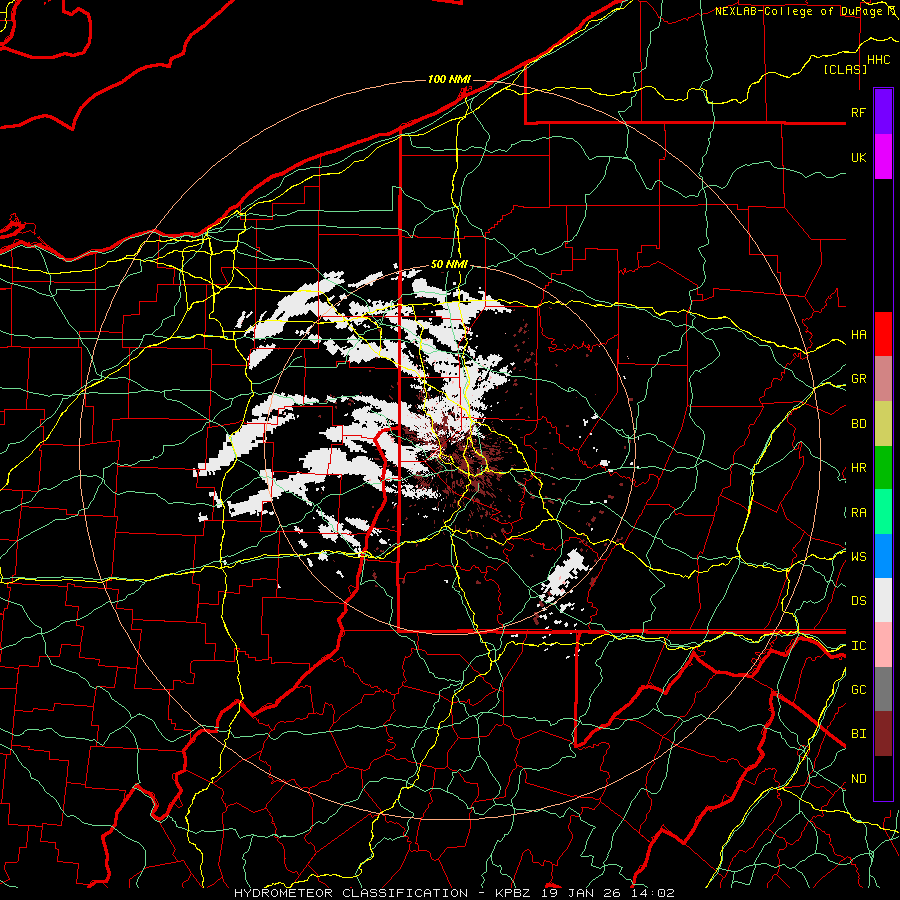Click the DS white legend swatch

[883, 600]
